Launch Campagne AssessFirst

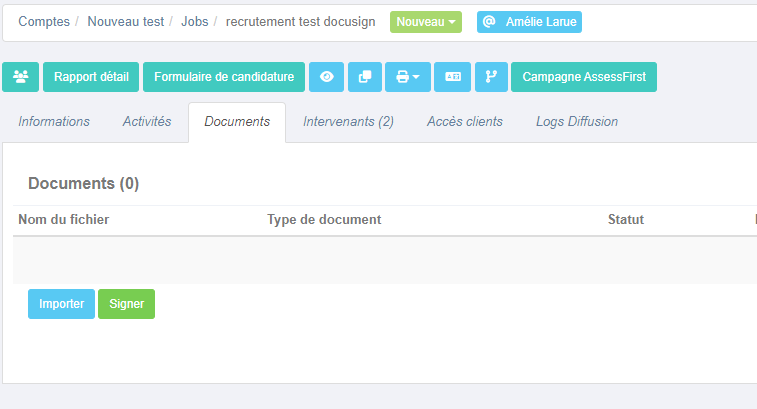(584, 77)
